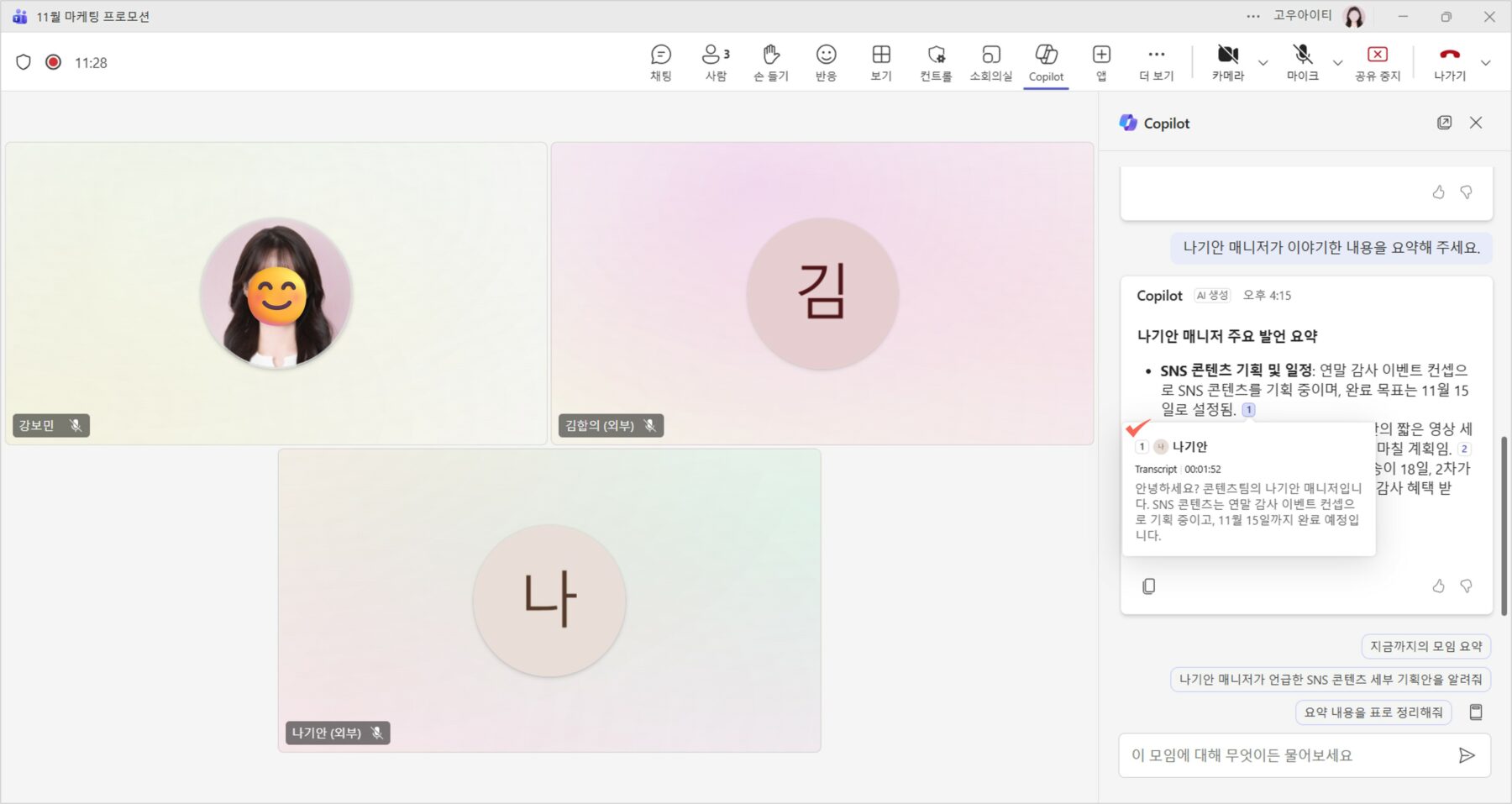Pop out the Copilot panel
This screenshot has width=1512, height=804.
(x=1444, y=123)
